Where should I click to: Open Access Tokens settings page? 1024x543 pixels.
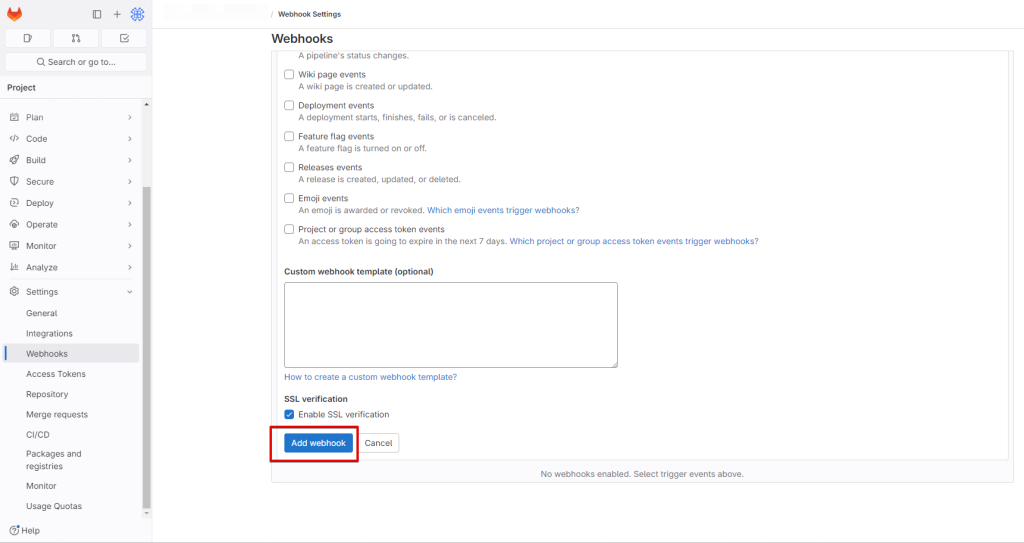[56, 374]
